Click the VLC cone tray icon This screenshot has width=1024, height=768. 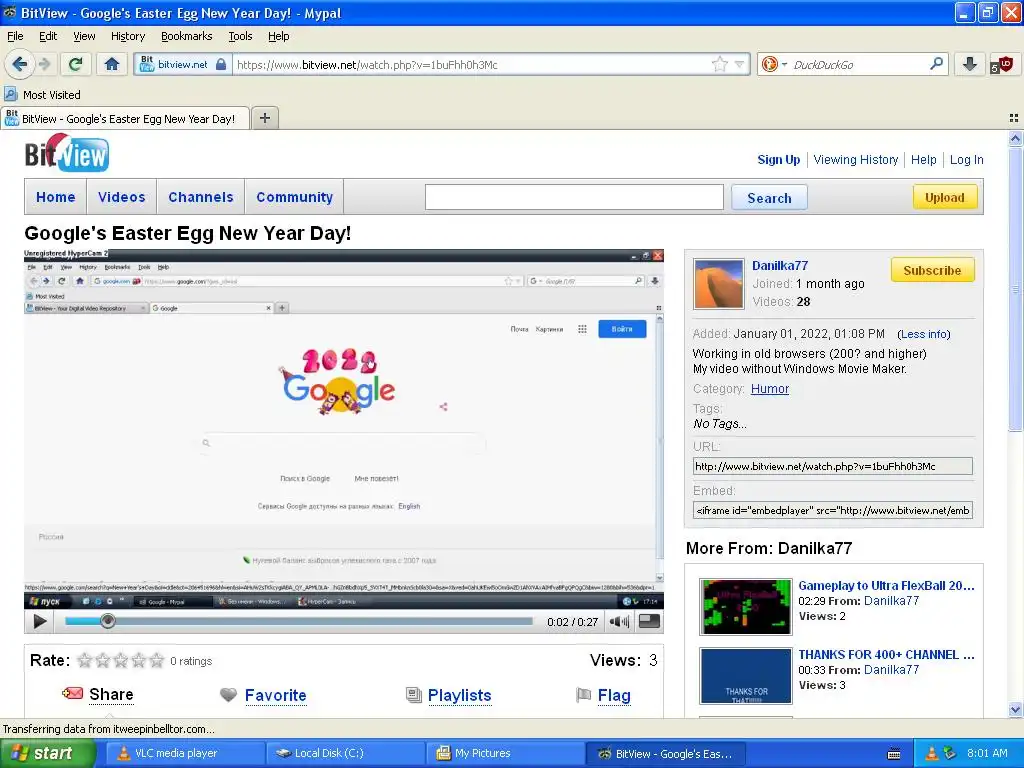[932, 753]
